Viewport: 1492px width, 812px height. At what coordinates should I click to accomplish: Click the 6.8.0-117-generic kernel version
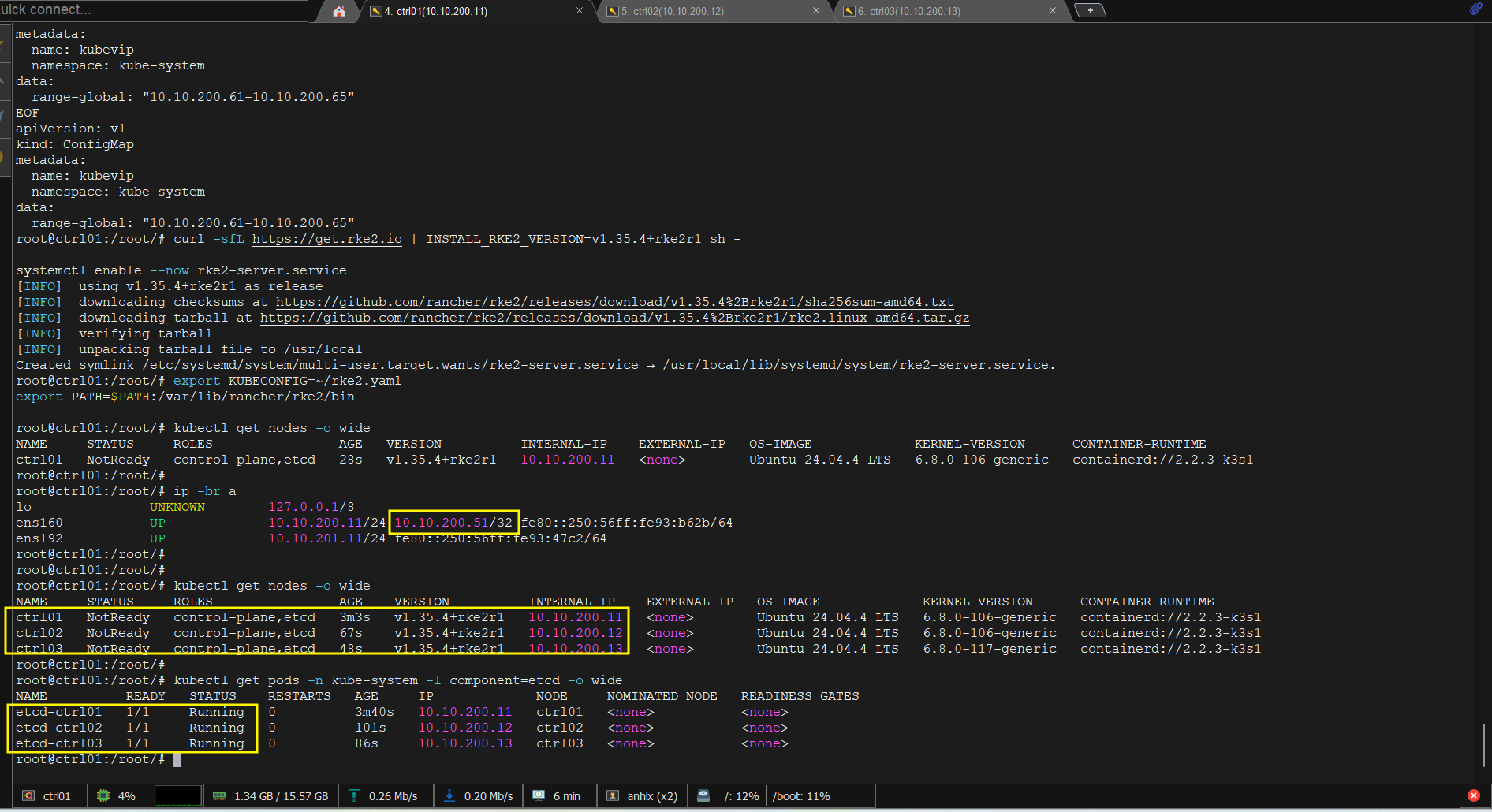pyautogui.click(x=990, y=649)
